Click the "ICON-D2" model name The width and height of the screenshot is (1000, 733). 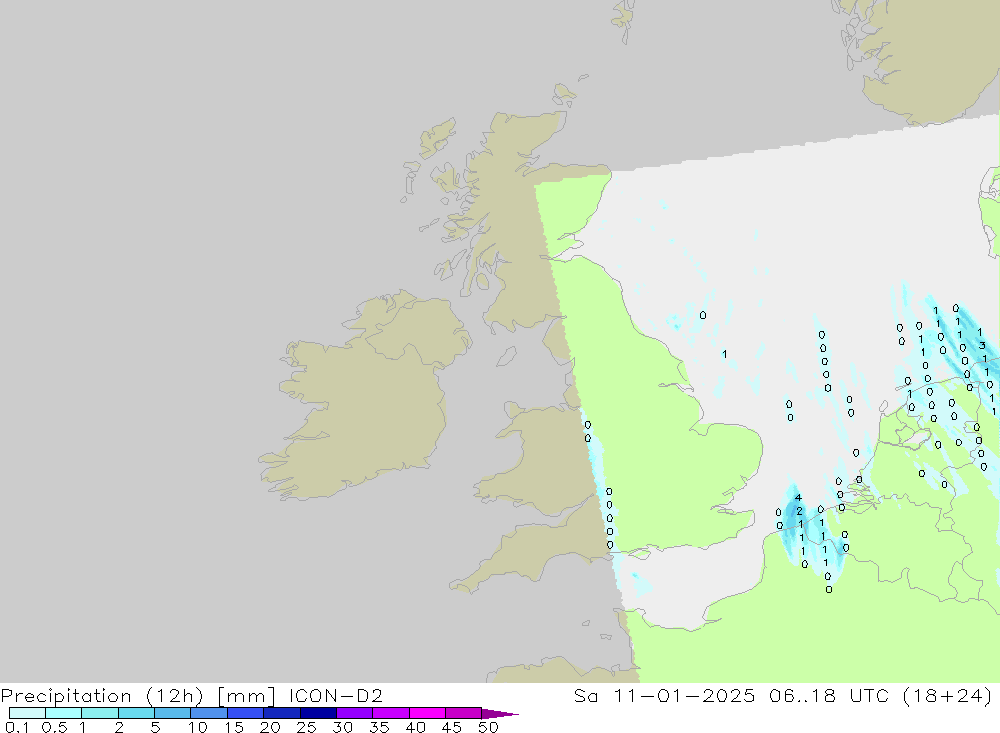click(335, 695)
